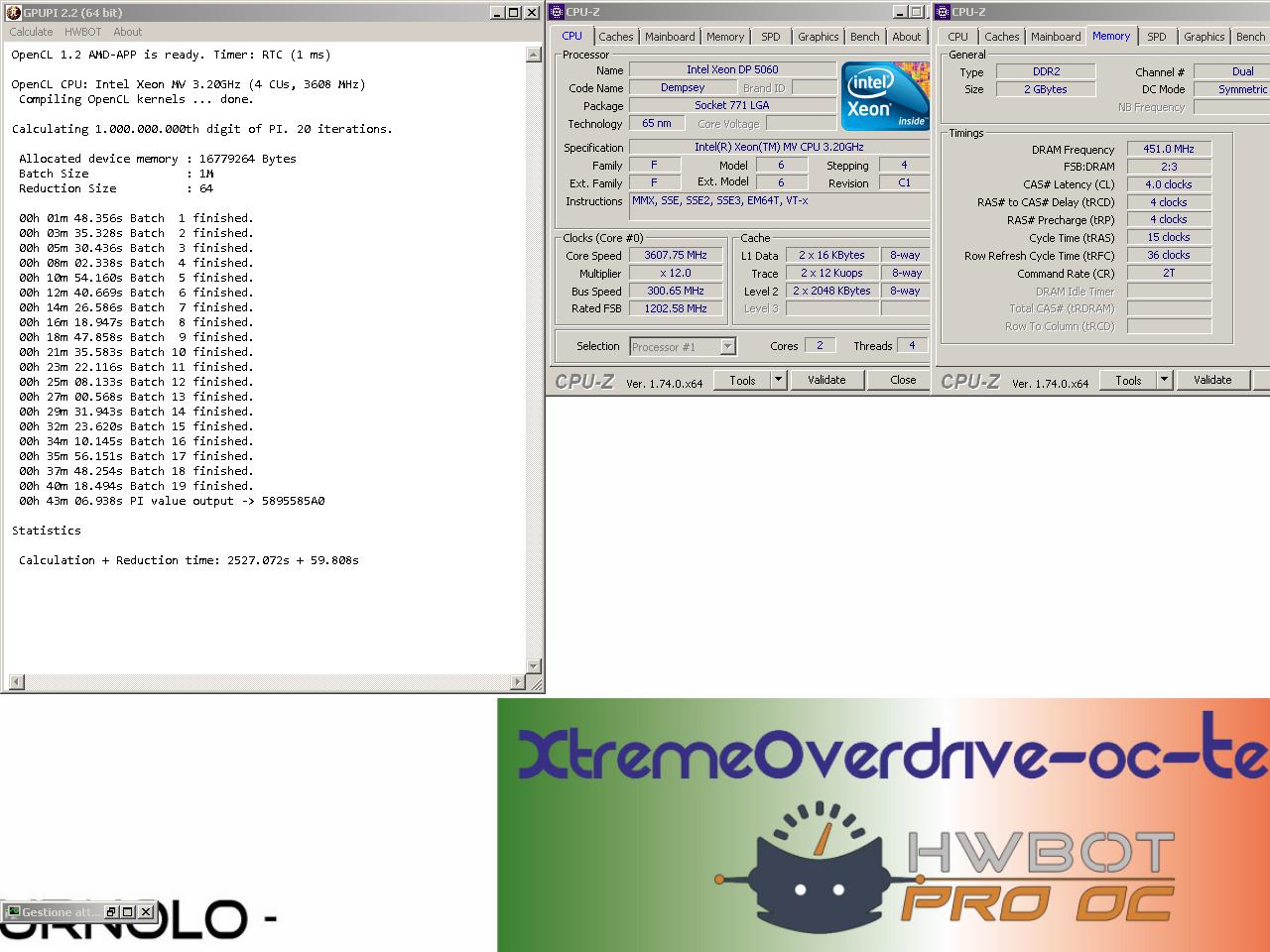Switch to CPU tab in CPU-Z memory-timings window
Screen dimensions: 1270x952
tap(958, 37)
